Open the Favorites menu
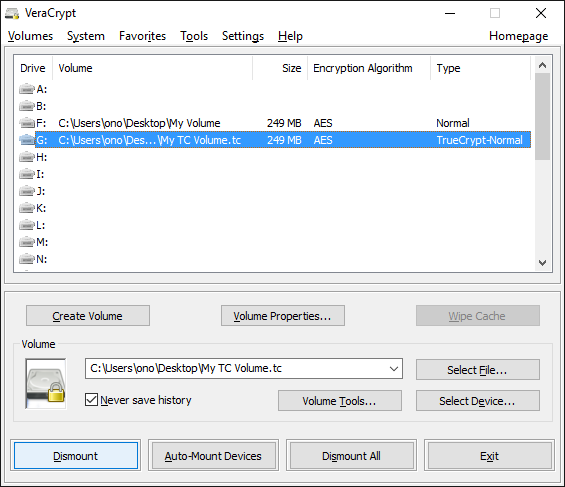 pyautogui.click(x=142, y=36)
